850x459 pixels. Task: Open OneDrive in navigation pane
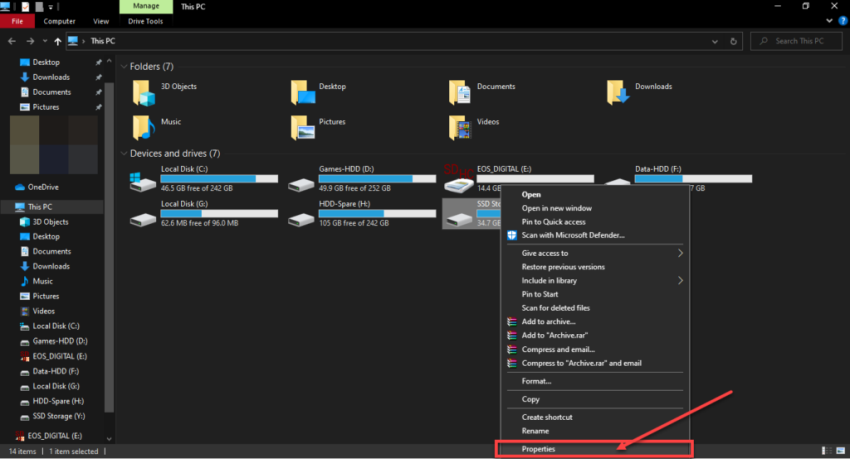37,187
